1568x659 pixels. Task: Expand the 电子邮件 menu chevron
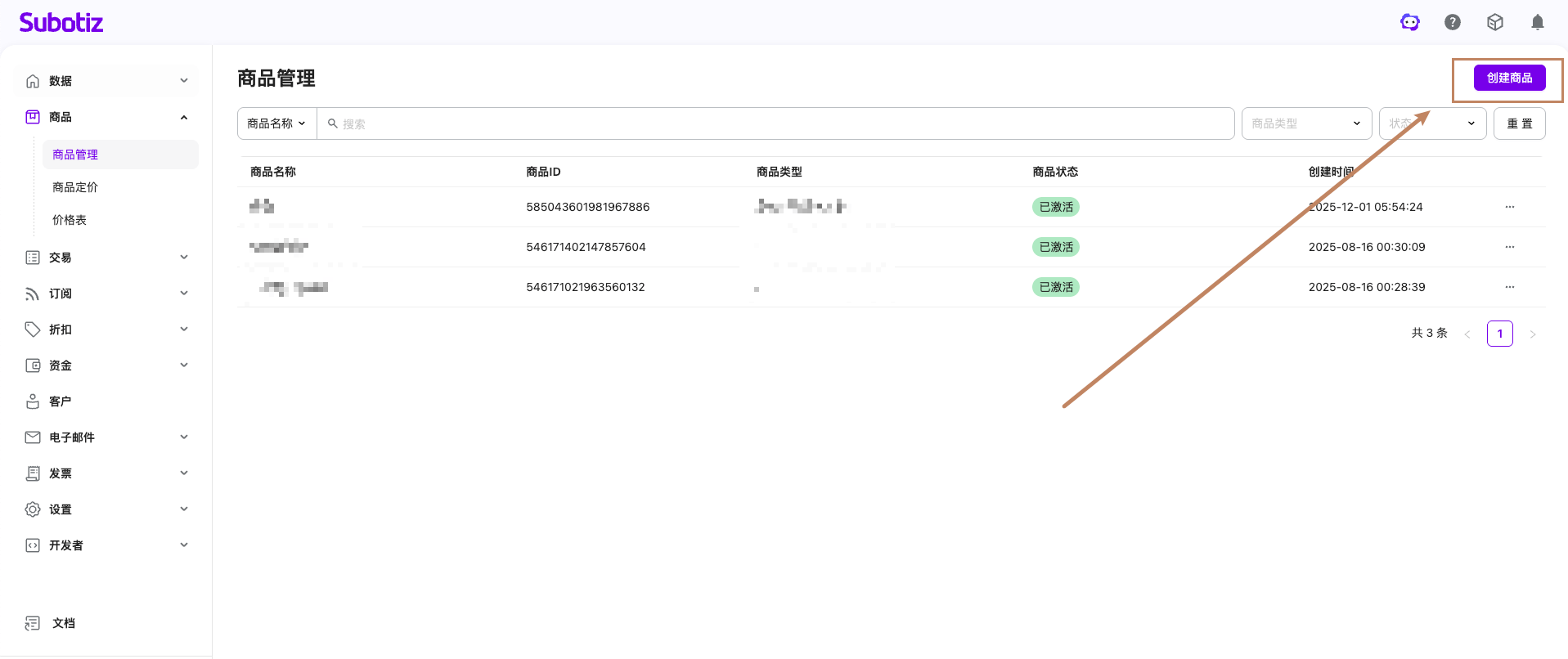point(184,437)
